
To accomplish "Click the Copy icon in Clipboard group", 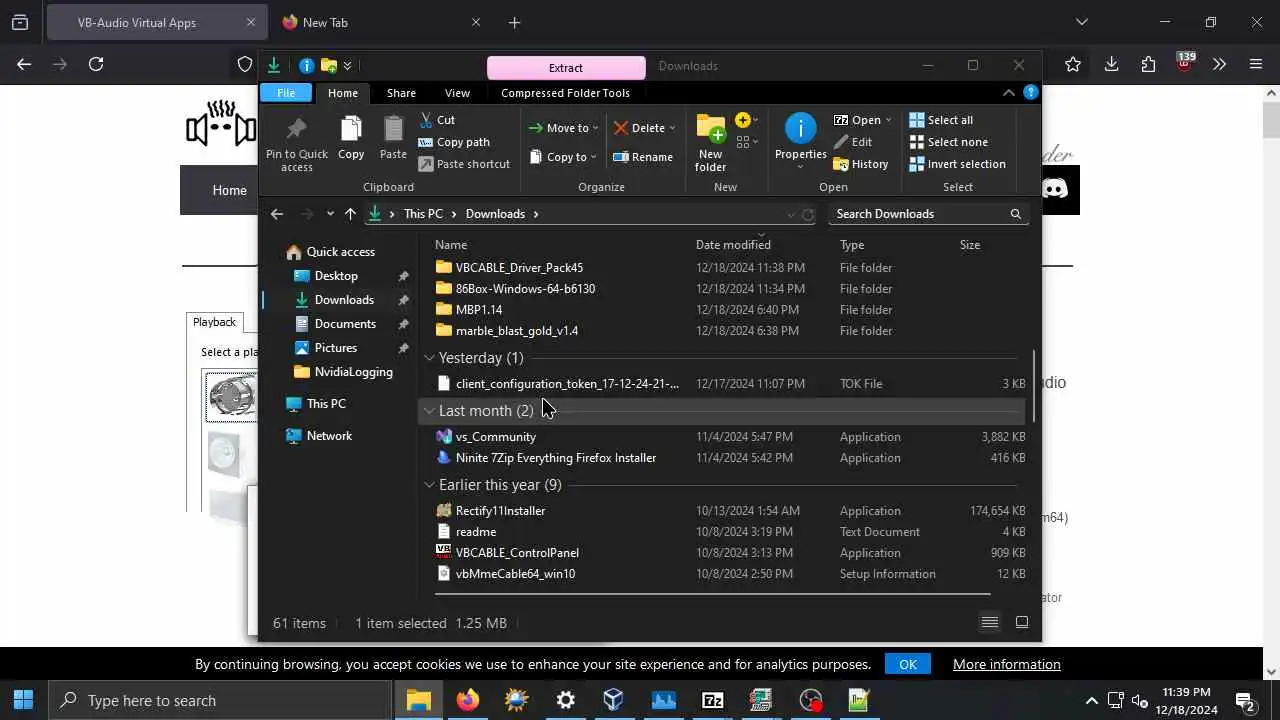I will [x=351, y=129].
